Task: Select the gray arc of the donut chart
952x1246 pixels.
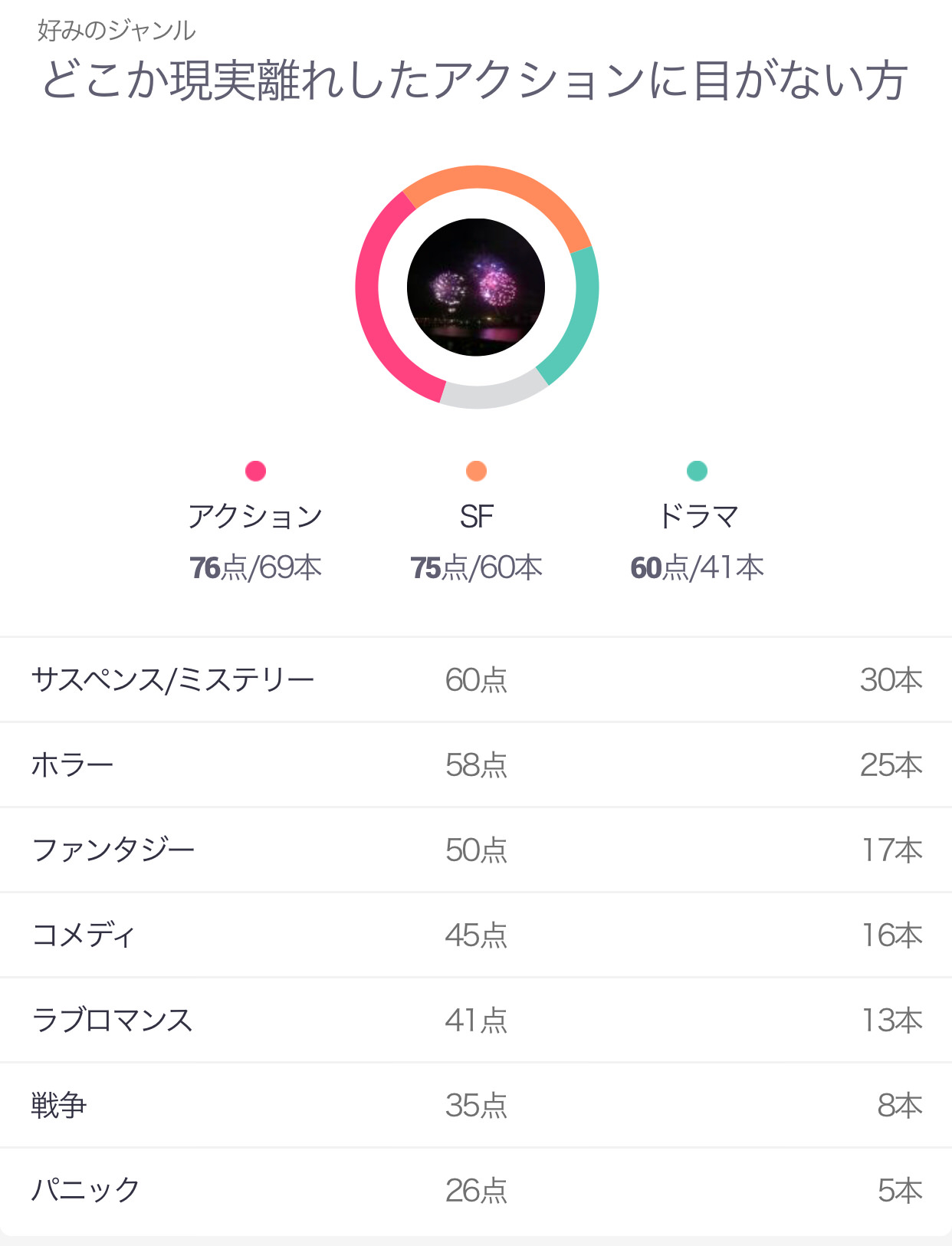Action: point(491,394)
